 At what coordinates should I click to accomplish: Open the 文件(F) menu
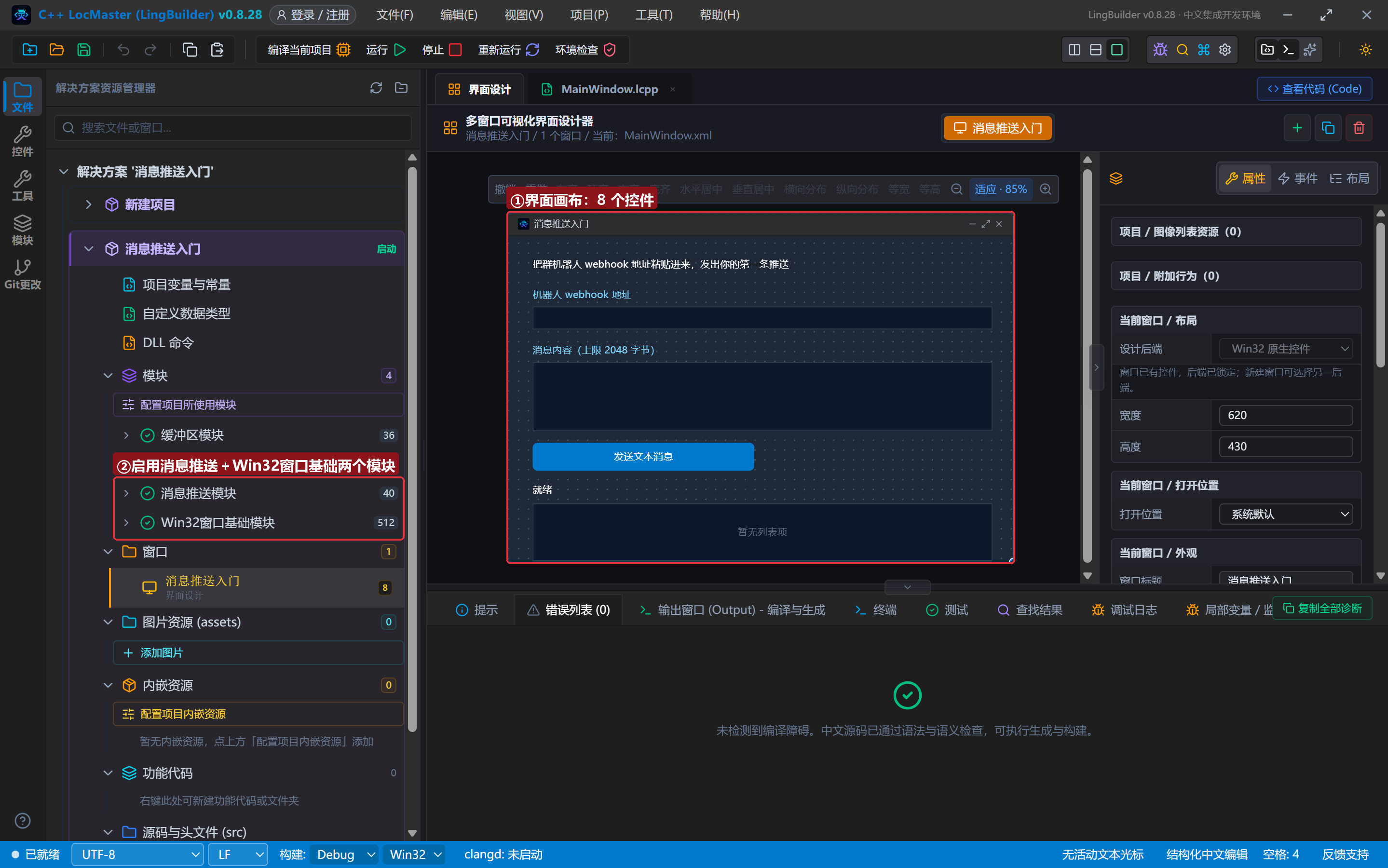click(x=395, y=15)
